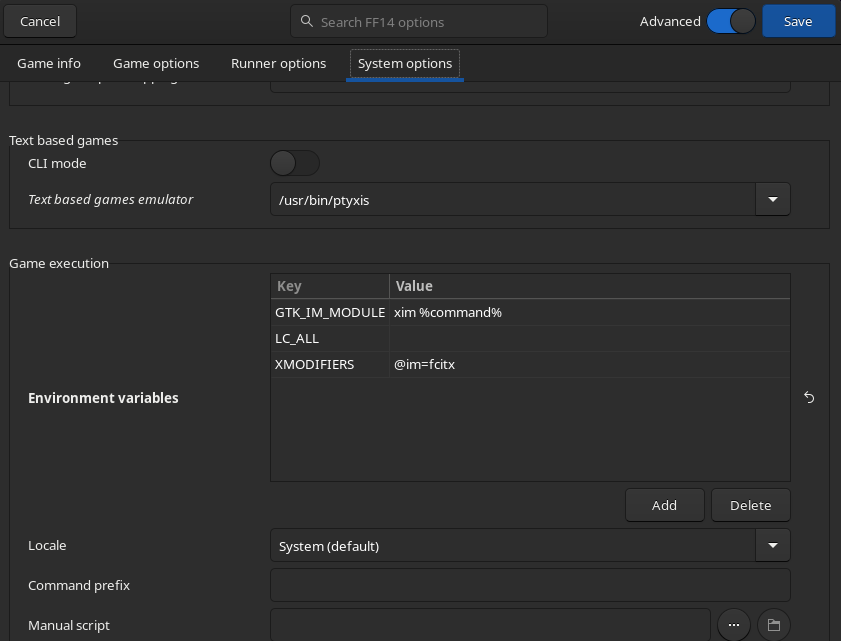Open the Manual script three-dots browse button
The height and width of the screenshot is (641, 841).
(733, 625)
